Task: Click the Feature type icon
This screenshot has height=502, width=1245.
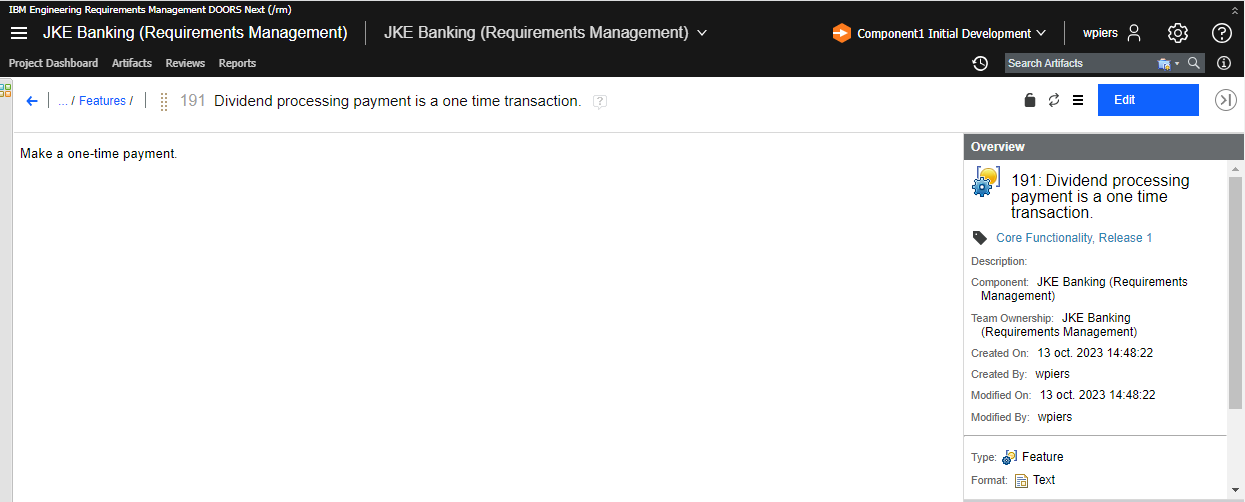Action: (1010, 457)
